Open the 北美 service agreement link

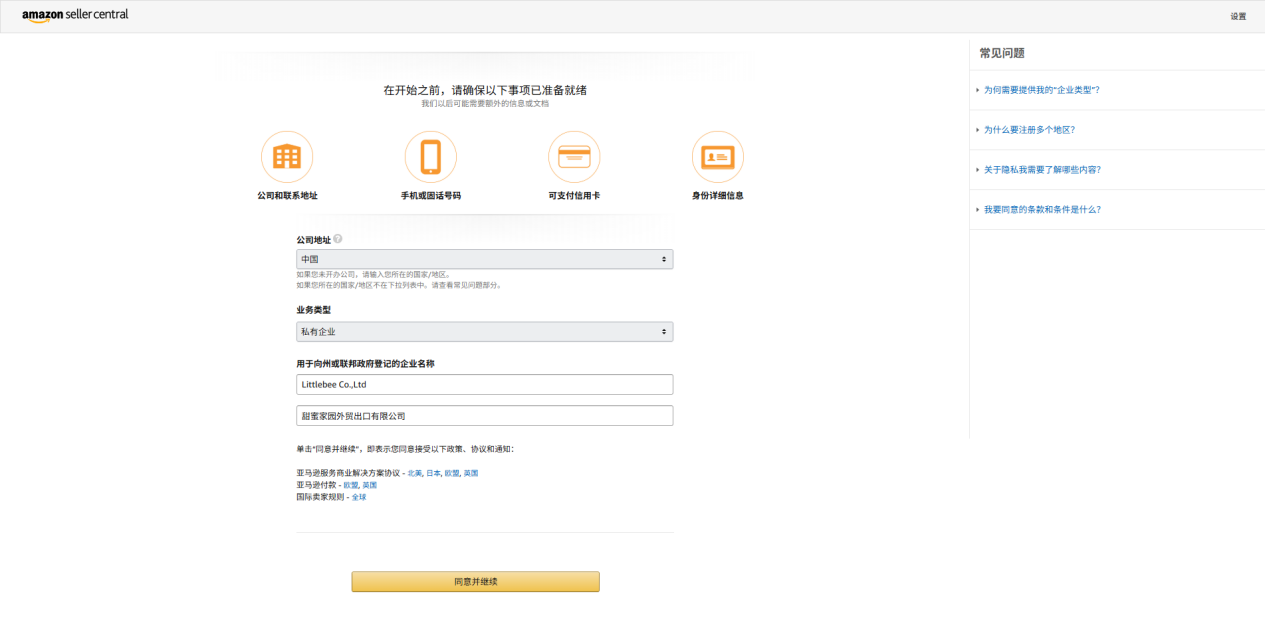(414, 473)
